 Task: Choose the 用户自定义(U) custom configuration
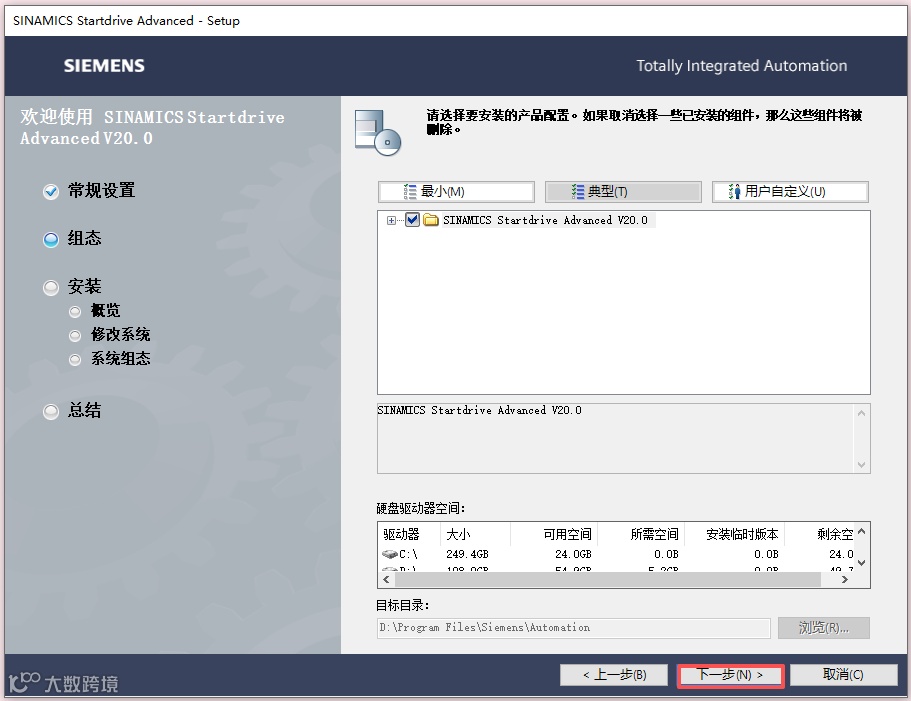(x=790, y=192)
